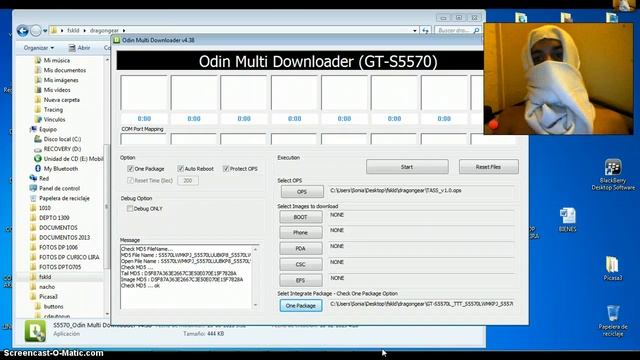Select FOTOS DP CURICO LIRA folder

pyautogui.click(x=69, y=257)
